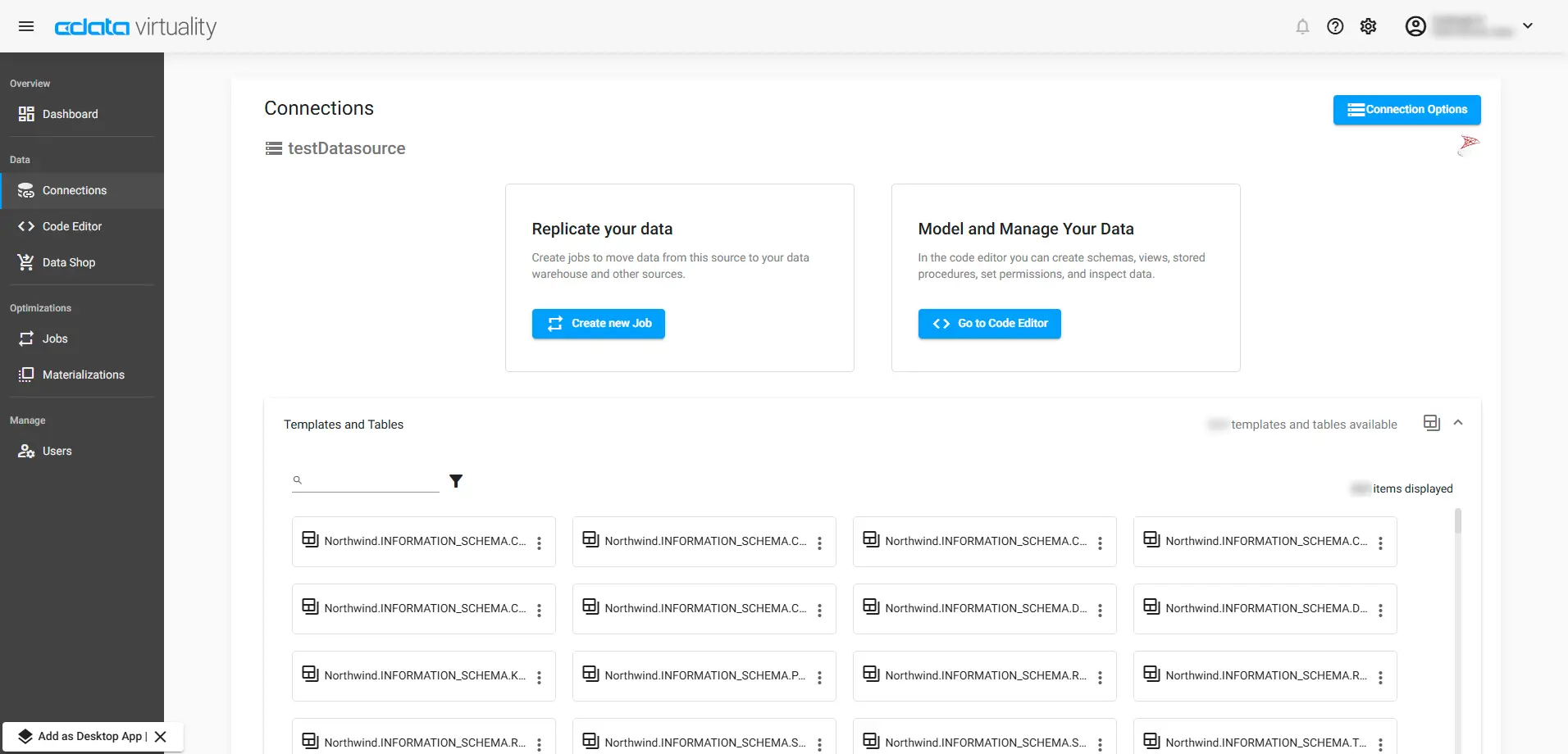Open the Code Editor sidebar item

pos(72,226)
